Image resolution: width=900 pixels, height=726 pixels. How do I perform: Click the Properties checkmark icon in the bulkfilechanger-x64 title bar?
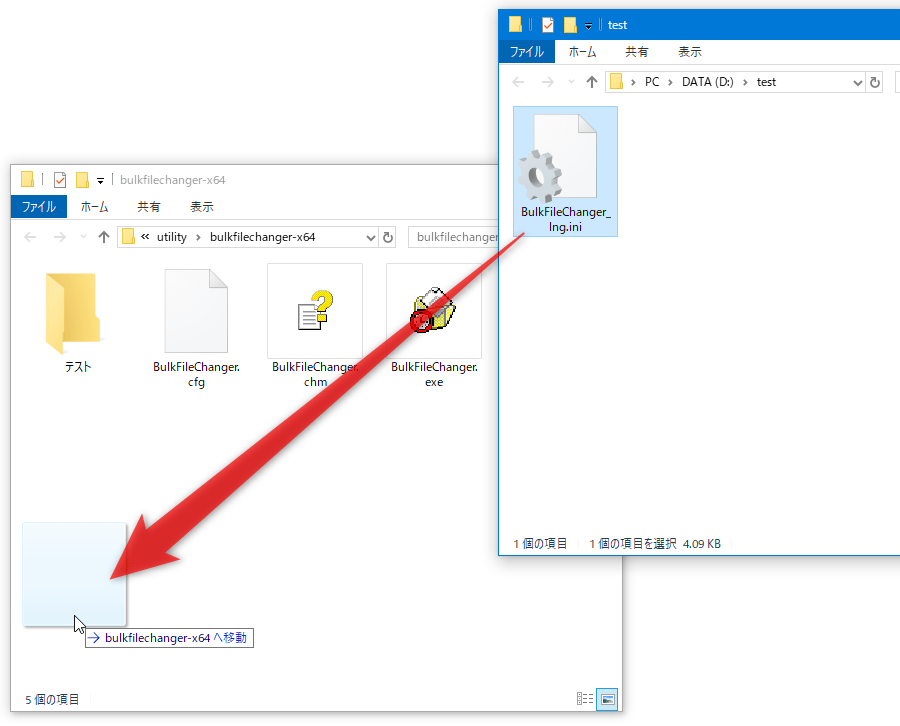point(60,180)
